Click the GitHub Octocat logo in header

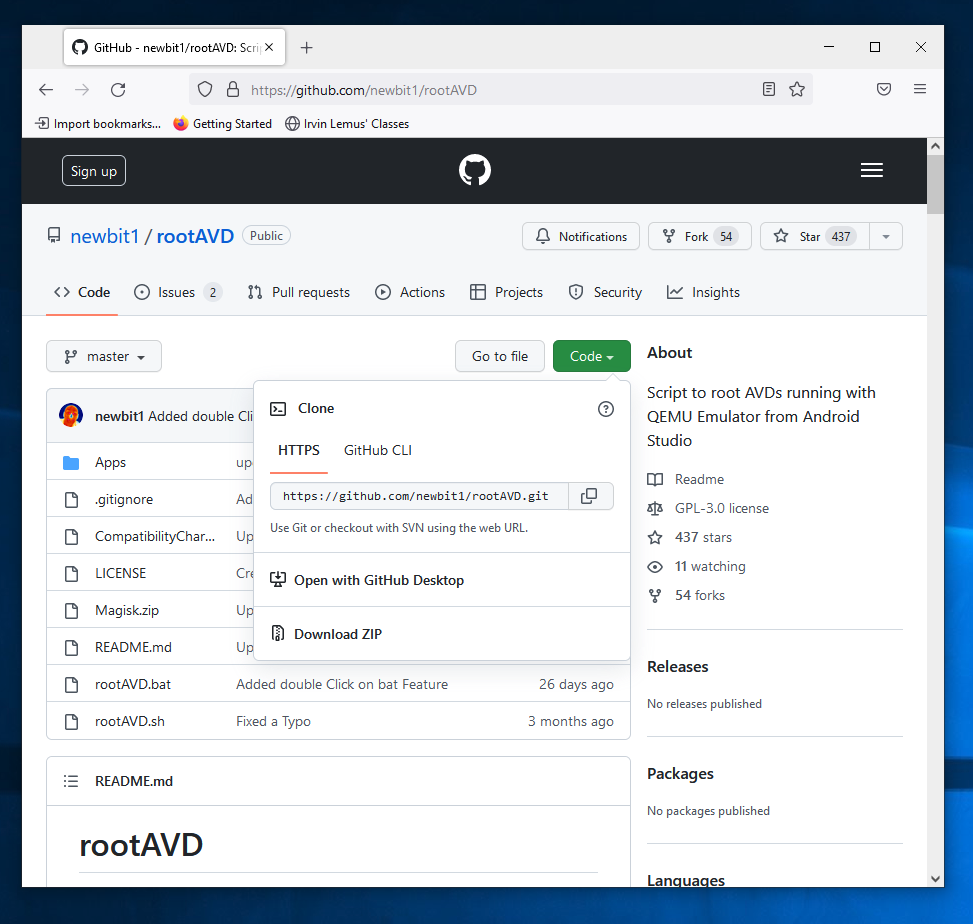[x=475, y=170]
